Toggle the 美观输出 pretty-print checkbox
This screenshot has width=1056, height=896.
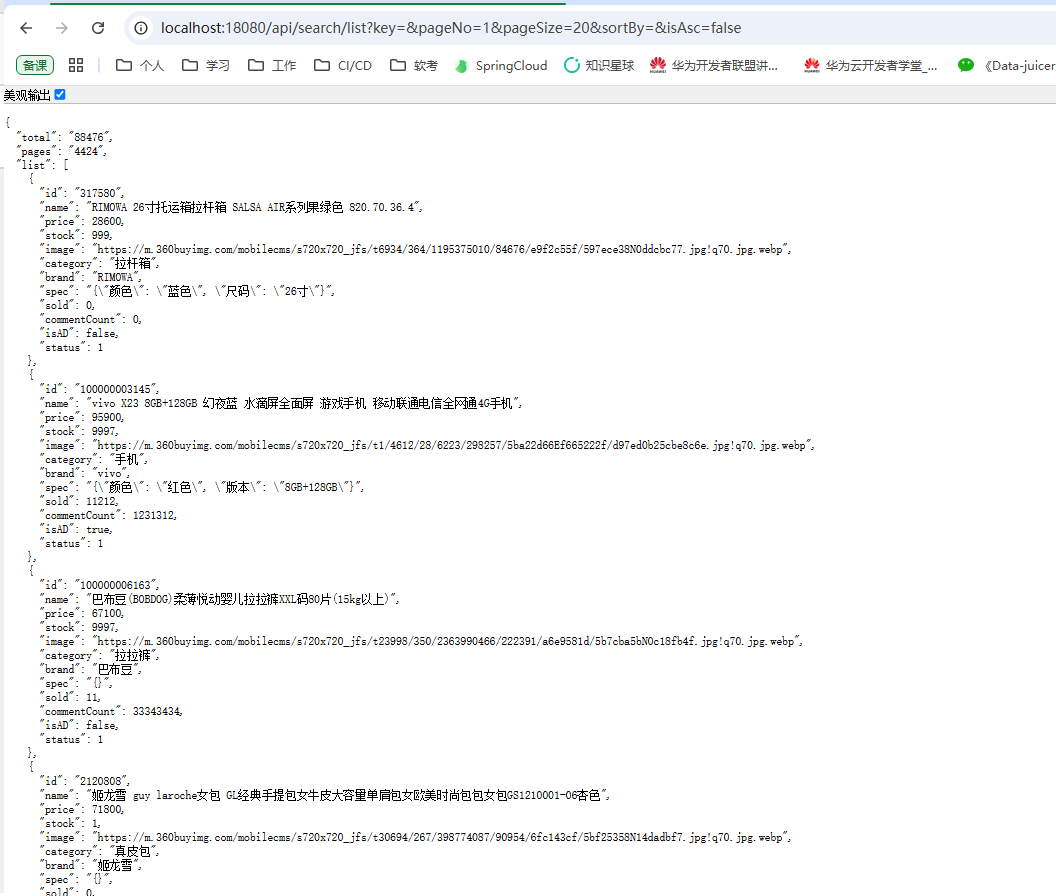(60, 94)
